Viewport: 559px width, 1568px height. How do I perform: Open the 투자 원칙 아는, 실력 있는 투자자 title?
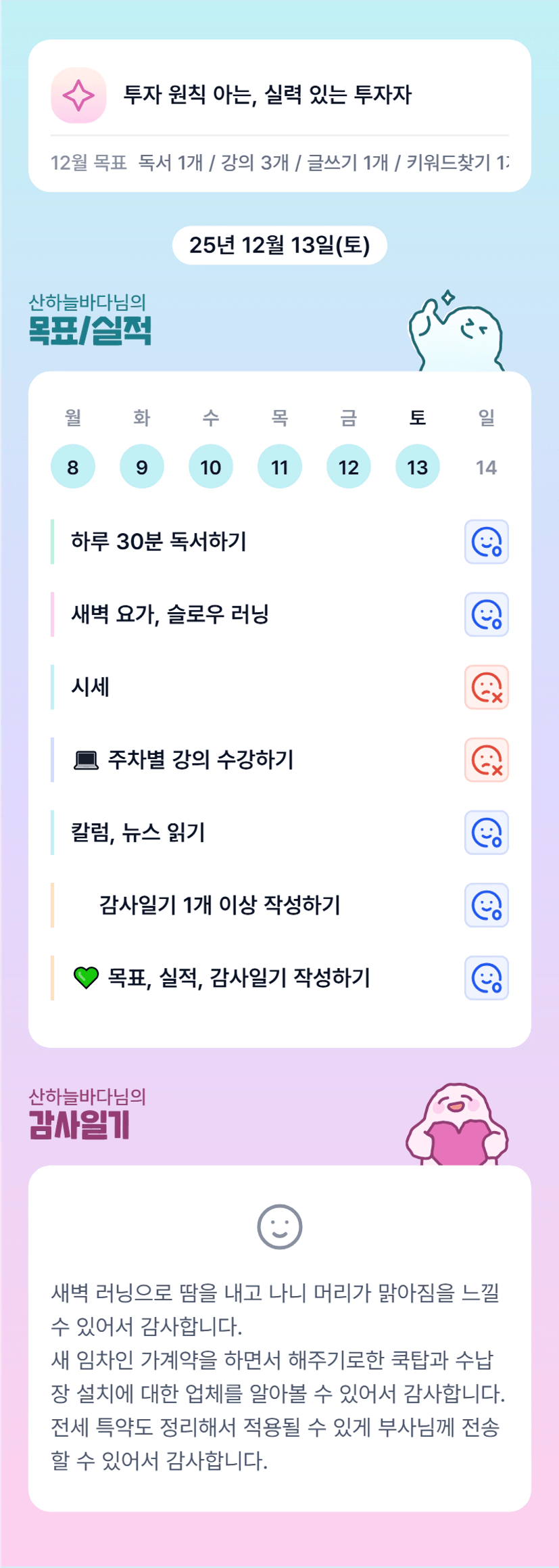pyautogui.click(x=267, y=95)
